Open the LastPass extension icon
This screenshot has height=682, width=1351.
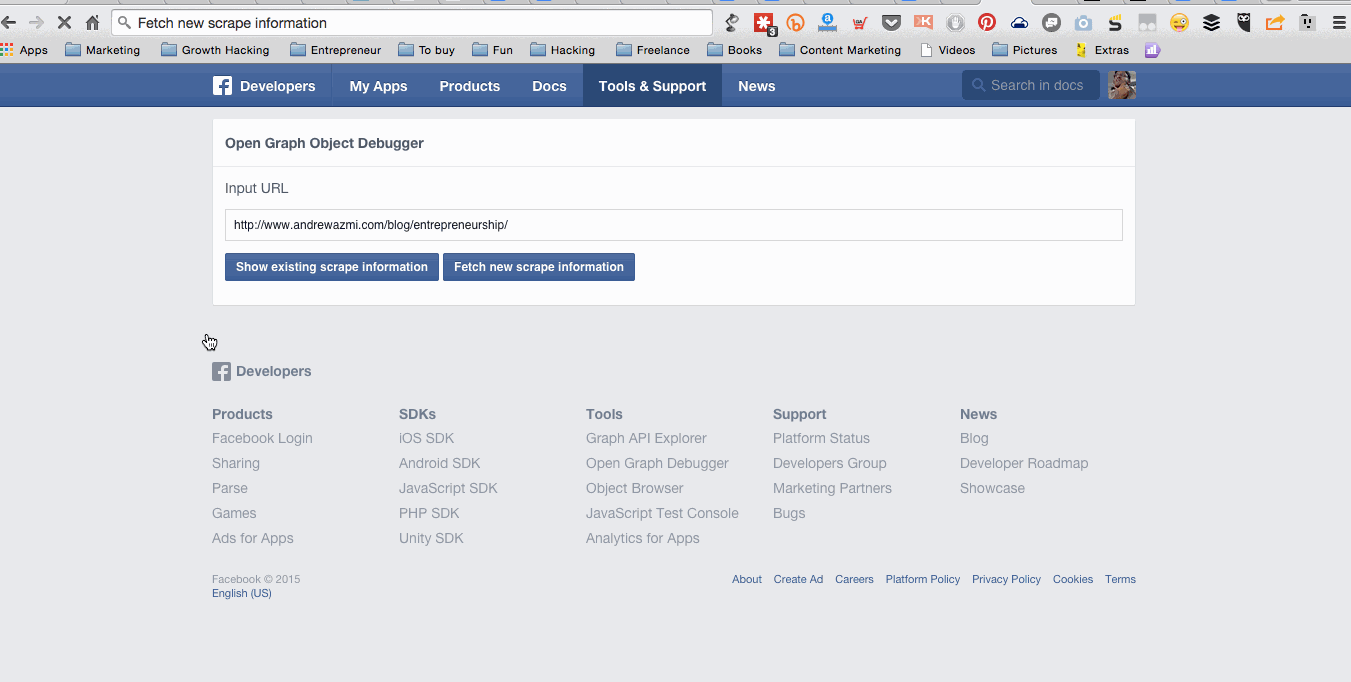point(765,22)
